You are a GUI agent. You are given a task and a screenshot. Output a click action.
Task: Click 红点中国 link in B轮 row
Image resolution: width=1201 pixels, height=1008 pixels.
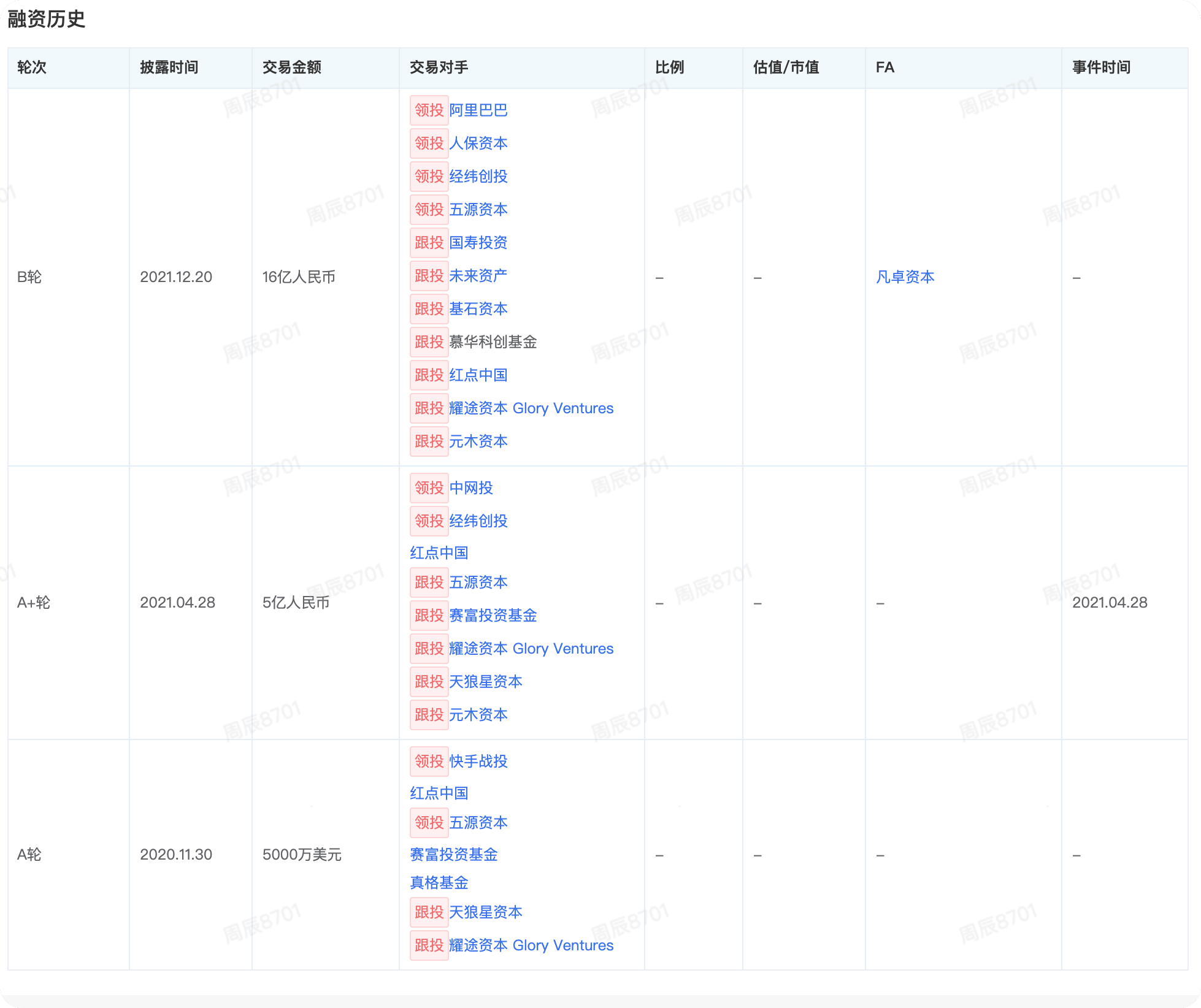click(478, 375)
